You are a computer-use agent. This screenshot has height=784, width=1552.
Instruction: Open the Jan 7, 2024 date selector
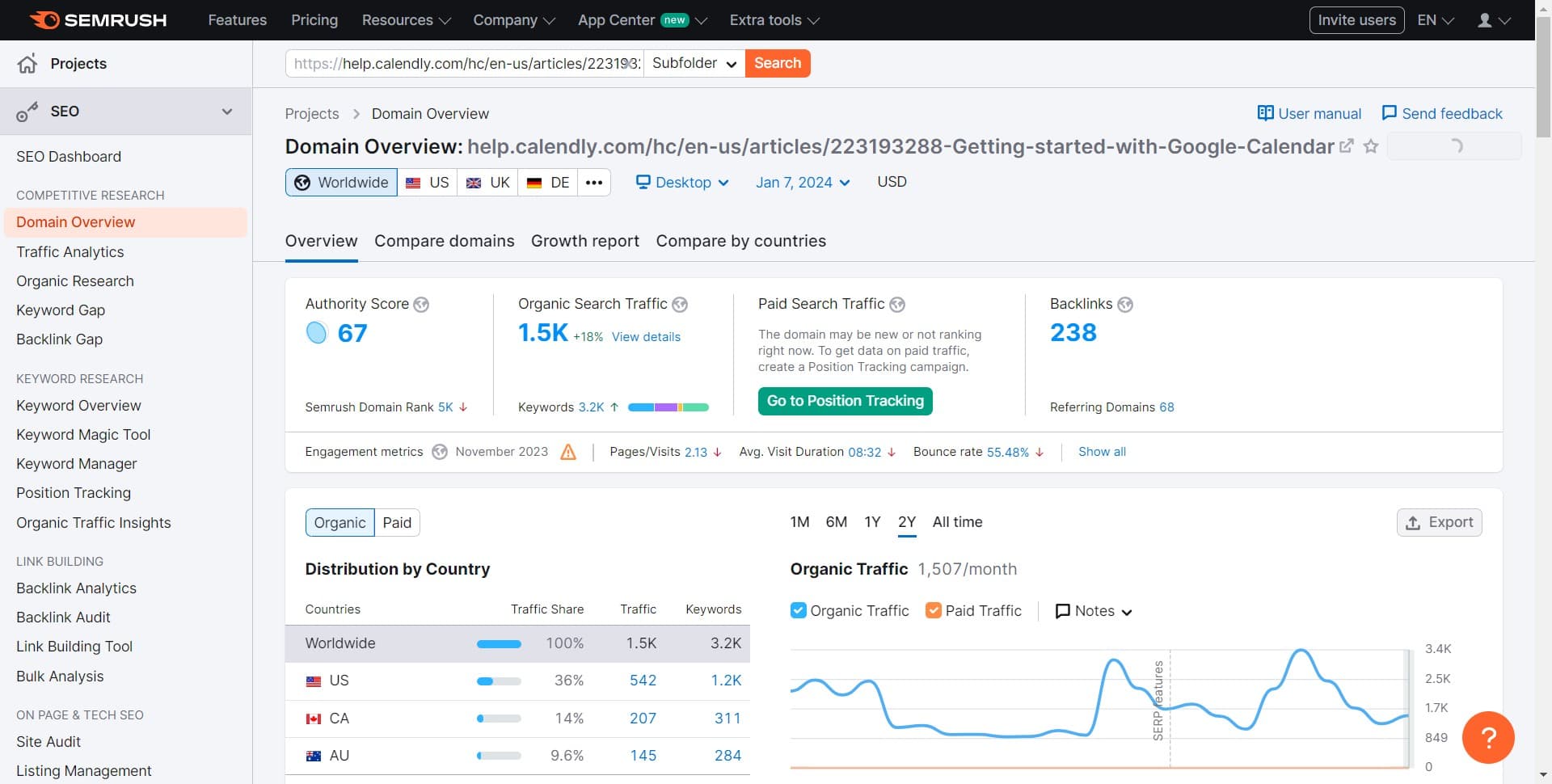tap(801, 183)
